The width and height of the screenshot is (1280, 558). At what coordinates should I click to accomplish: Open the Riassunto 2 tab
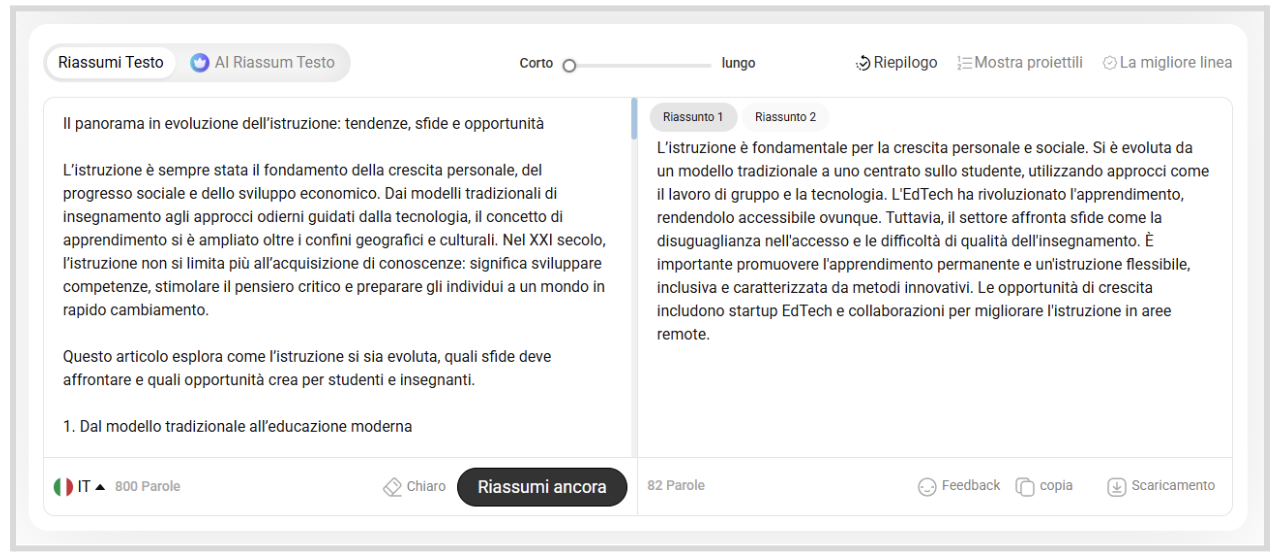click(785, 117)
